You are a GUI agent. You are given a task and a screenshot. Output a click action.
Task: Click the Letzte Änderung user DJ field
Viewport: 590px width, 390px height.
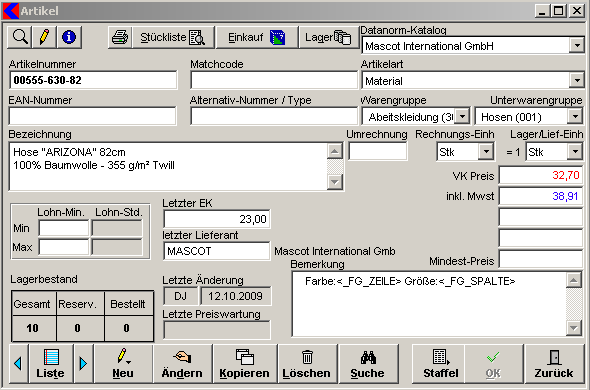(x=181, y=296)
